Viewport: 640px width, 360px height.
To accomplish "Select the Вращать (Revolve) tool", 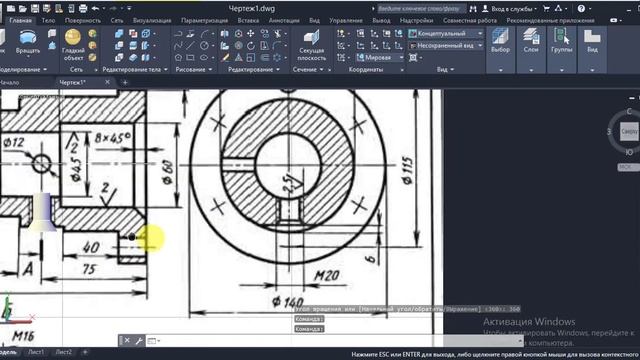I will [28, 42].
